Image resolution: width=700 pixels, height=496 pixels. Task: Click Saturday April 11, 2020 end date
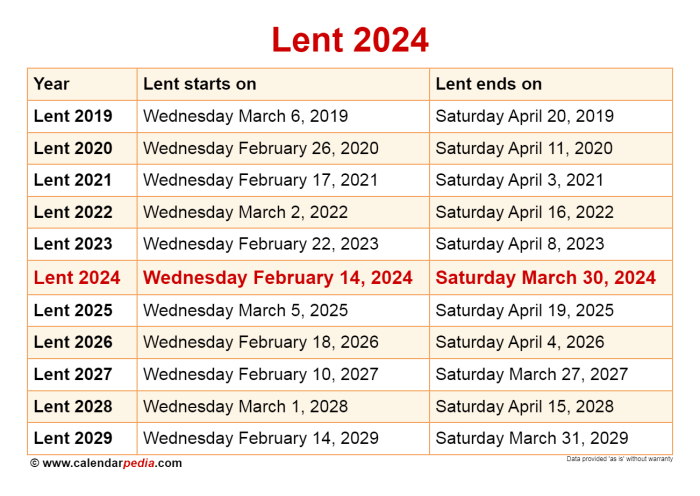tap(524, 148)
